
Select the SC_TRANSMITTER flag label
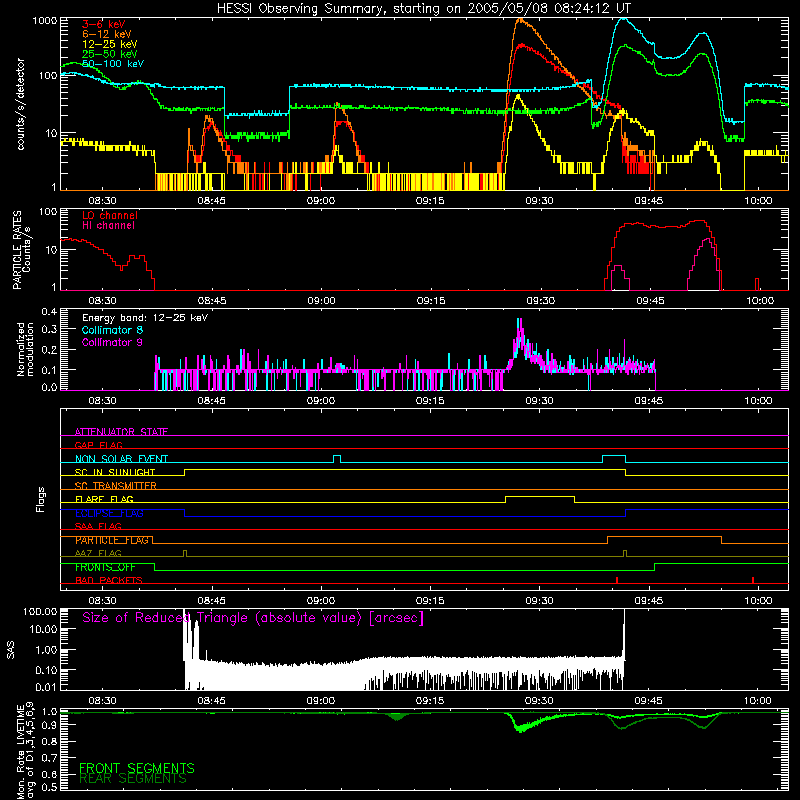(116, 486)
